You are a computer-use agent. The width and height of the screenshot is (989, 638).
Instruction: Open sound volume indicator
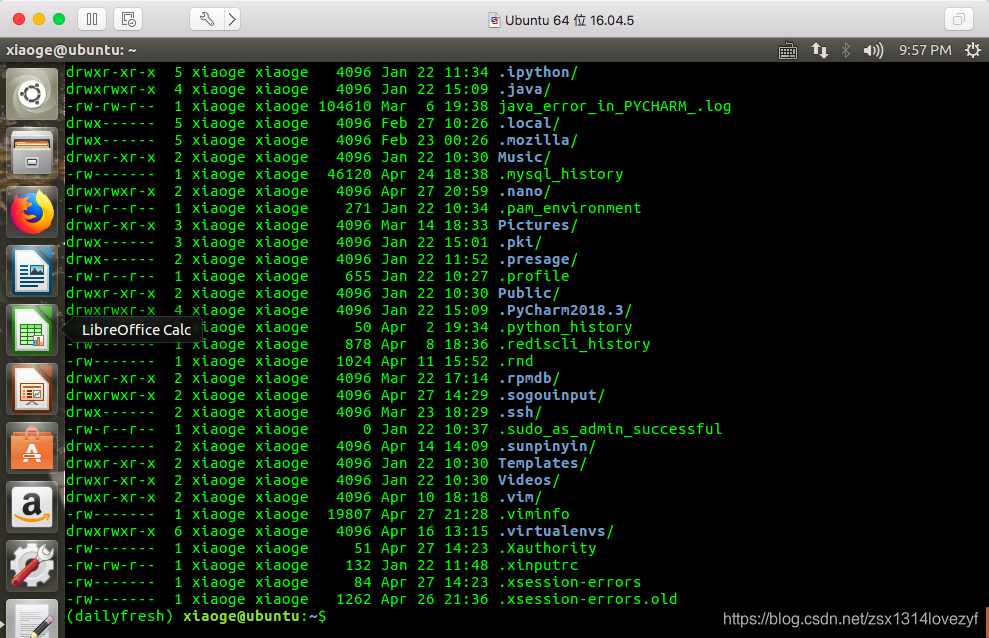pyautogui.click(x=873, y=50)
